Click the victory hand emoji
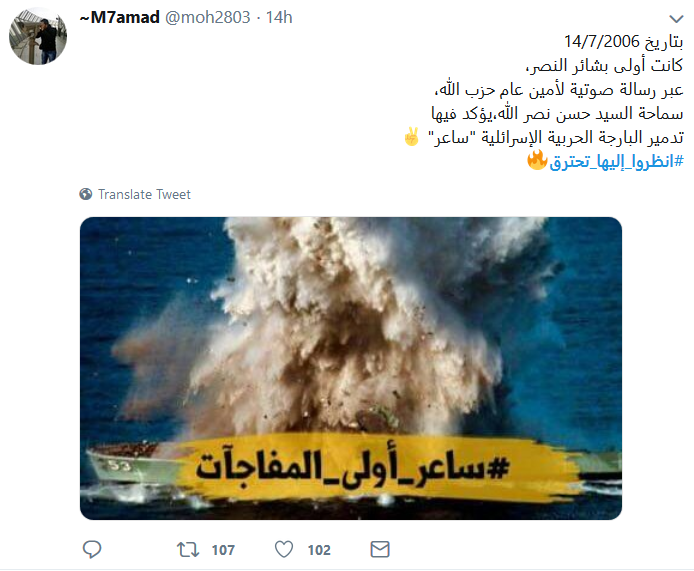This screenshot has height=571, width=694. tap(412, 137)
